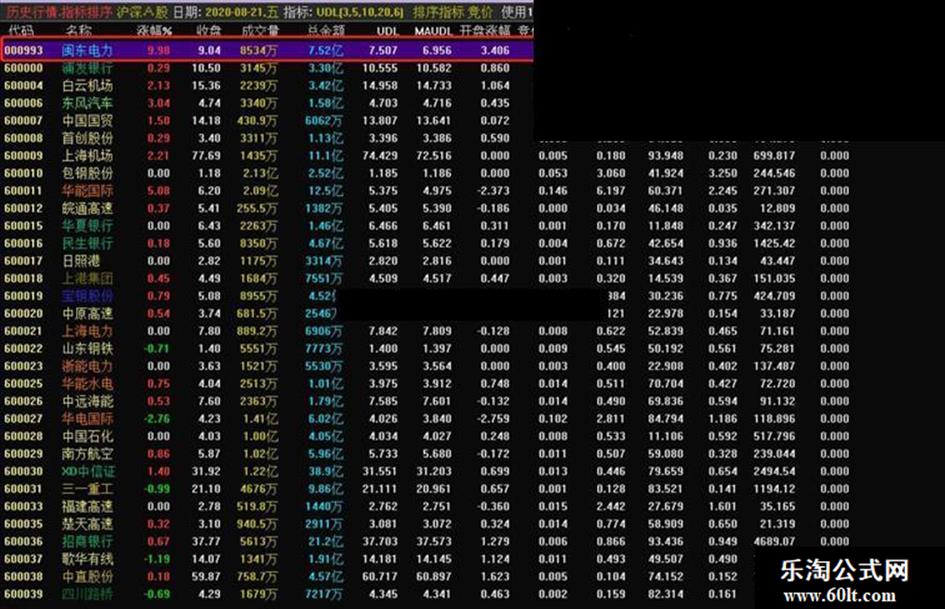
Task: Click MAUDL value 37.573
Action: pyautogui.click(x=434, y=541)
